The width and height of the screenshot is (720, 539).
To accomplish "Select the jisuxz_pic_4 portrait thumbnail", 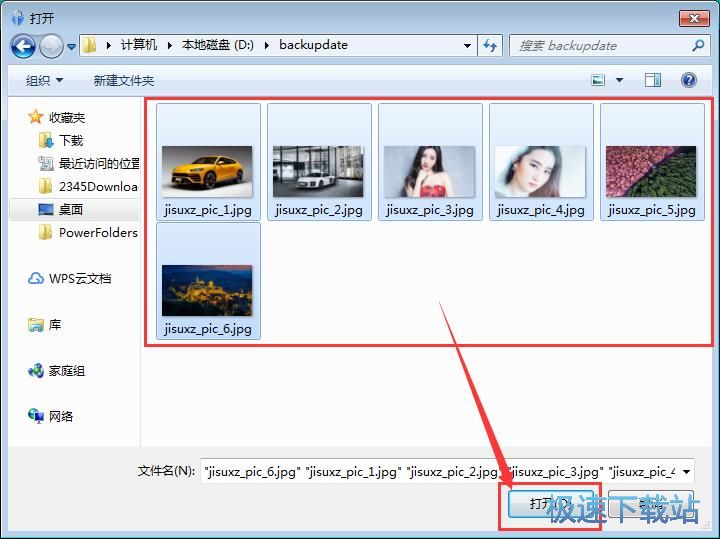I will point(540,171).
